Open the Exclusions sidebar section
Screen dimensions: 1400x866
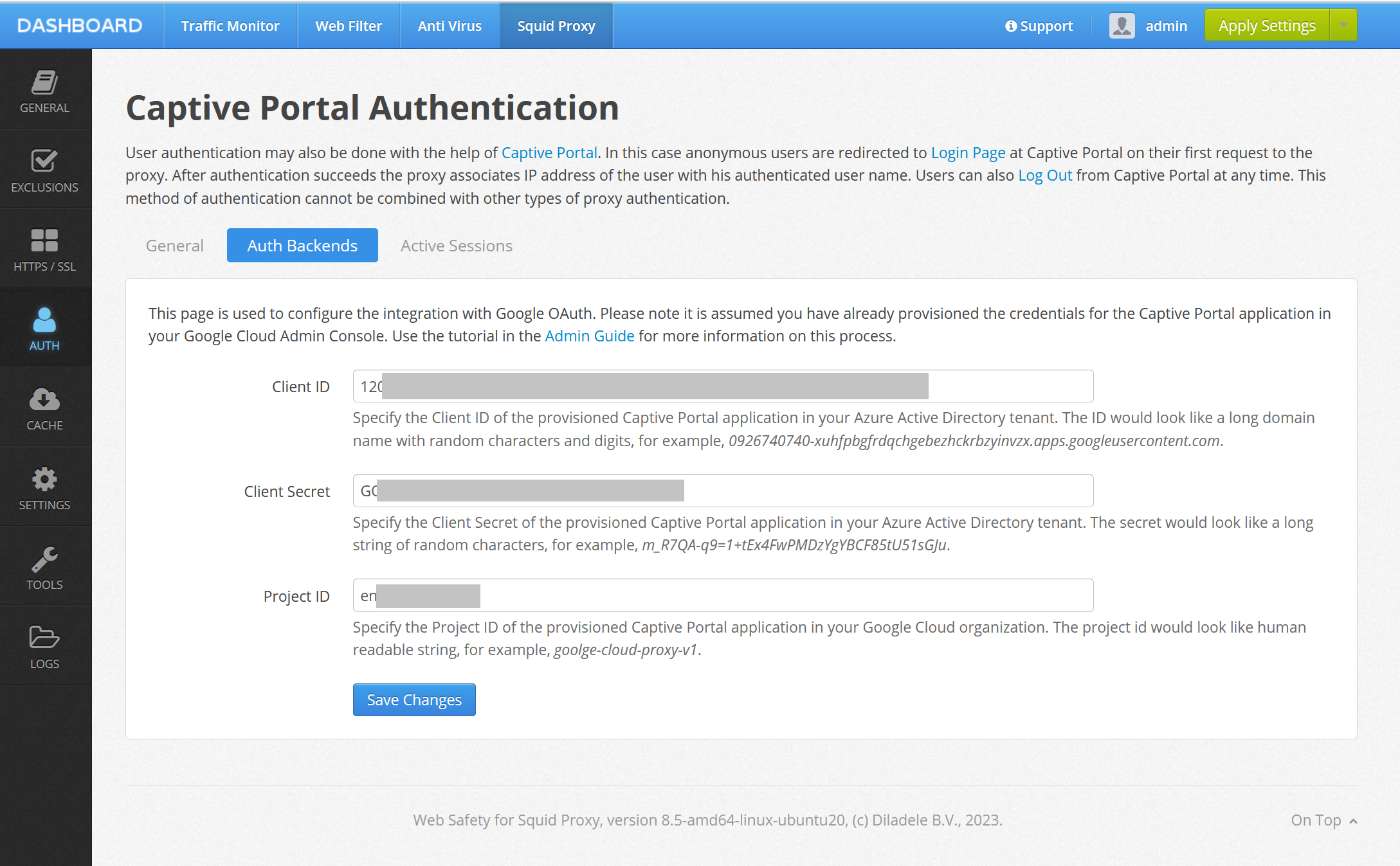[x=45, y=170]
